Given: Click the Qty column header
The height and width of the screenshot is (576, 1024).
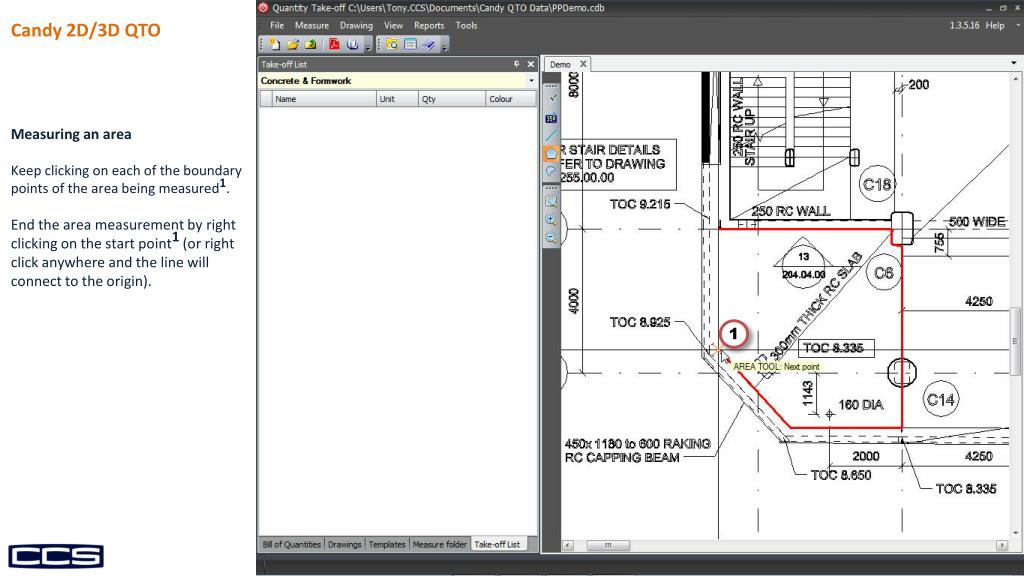Looking at the screenshot, I should click(452, 99).
